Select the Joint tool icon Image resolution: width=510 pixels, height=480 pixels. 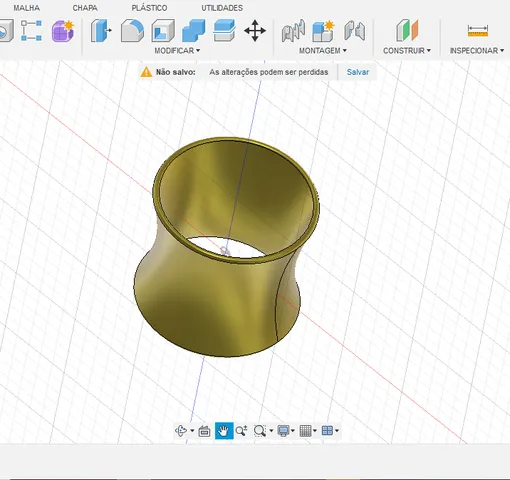click(x=293, y=31)
